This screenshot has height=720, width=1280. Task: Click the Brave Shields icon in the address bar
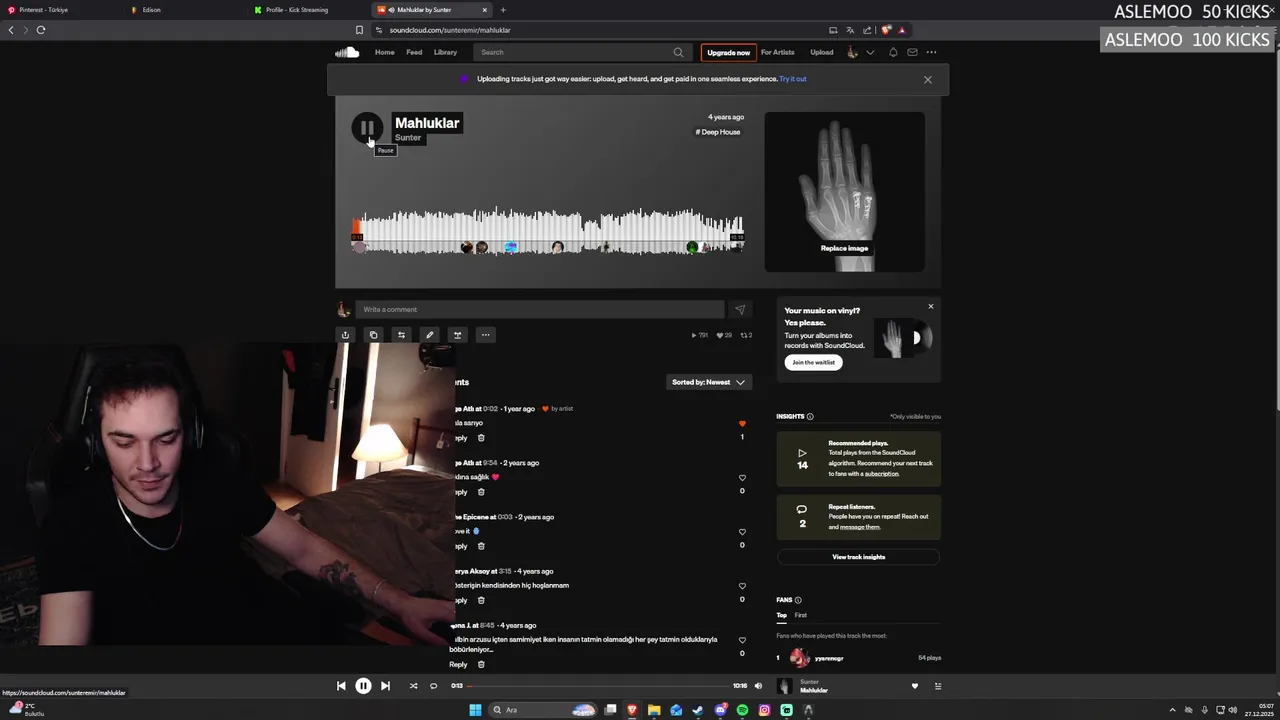pyautogui.click(x=886, y=30)
